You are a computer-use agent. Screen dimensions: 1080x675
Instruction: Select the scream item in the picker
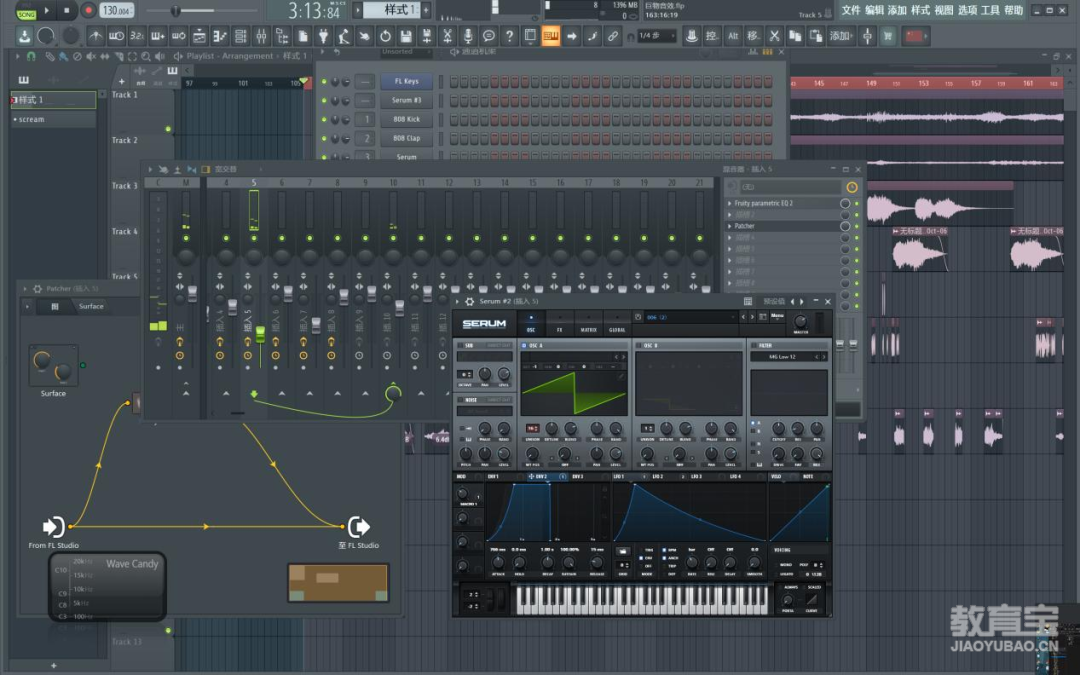click(x=53, y=119)
